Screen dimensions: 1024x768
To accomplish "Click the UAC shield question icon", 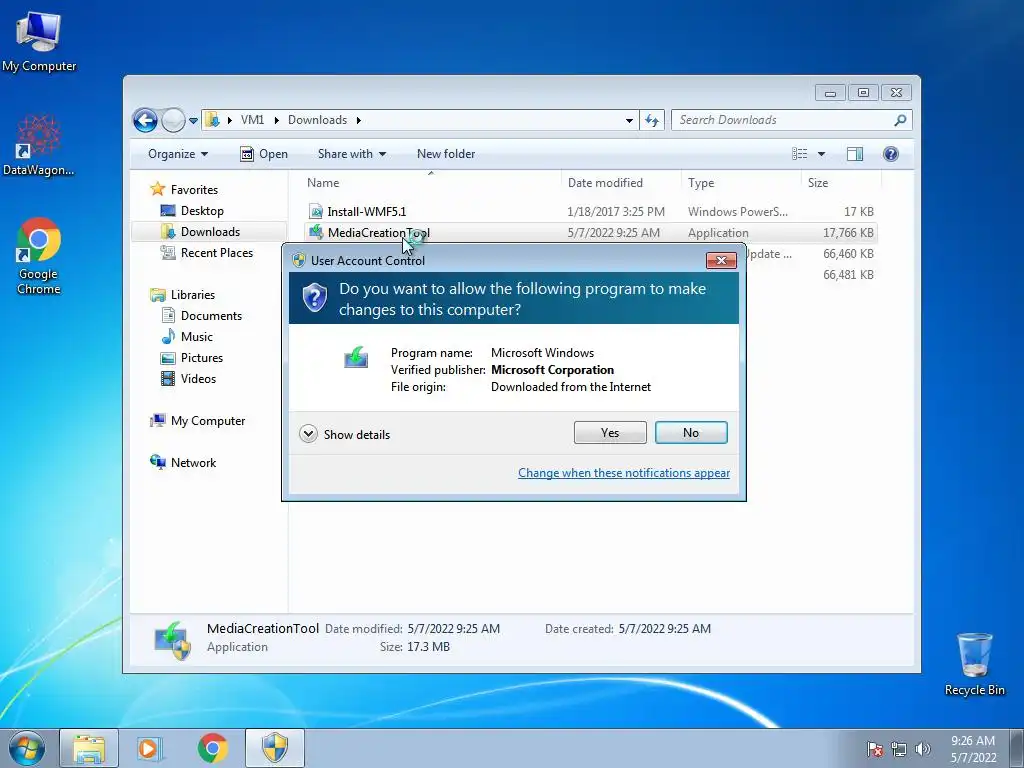I will (315, 298).
